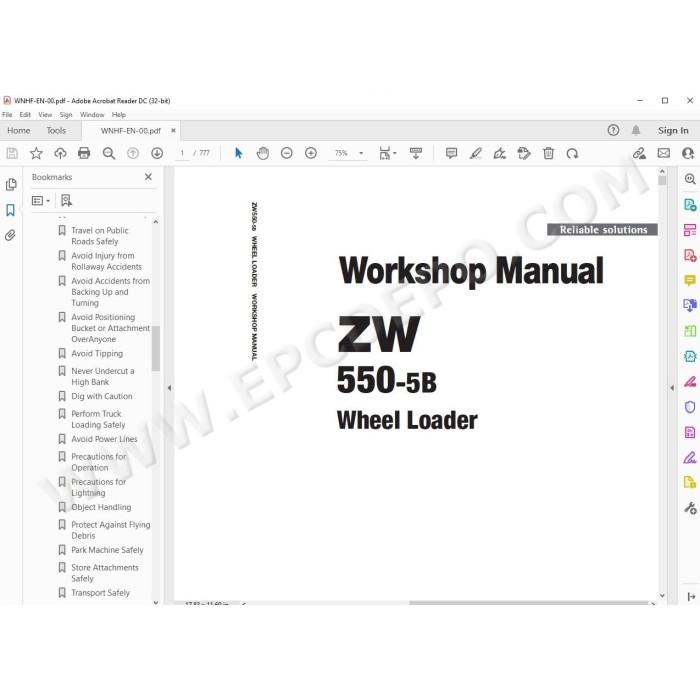Image resolution: width=700 pixels, height=700 pixels.
Task: Open notifications bell icon
Action: pyautogui.click(x=636, y=130)
